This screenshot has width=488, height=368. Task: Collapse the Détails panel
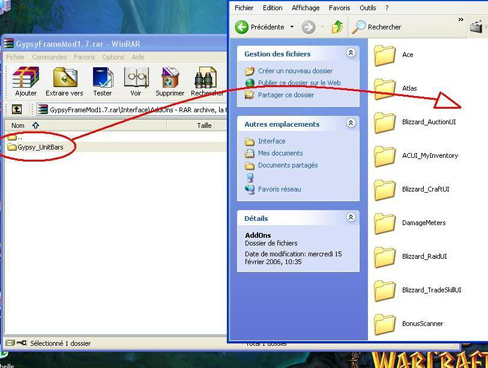351,217
